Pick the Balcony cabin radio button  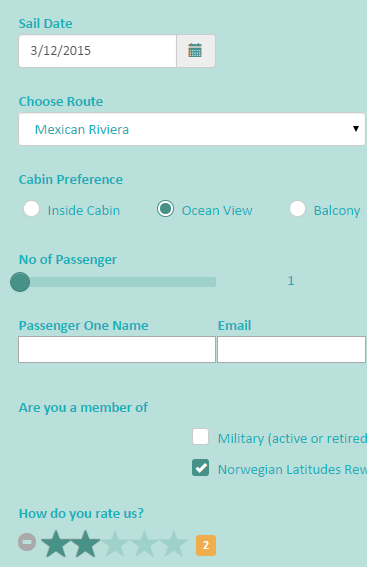click(297, 209)
